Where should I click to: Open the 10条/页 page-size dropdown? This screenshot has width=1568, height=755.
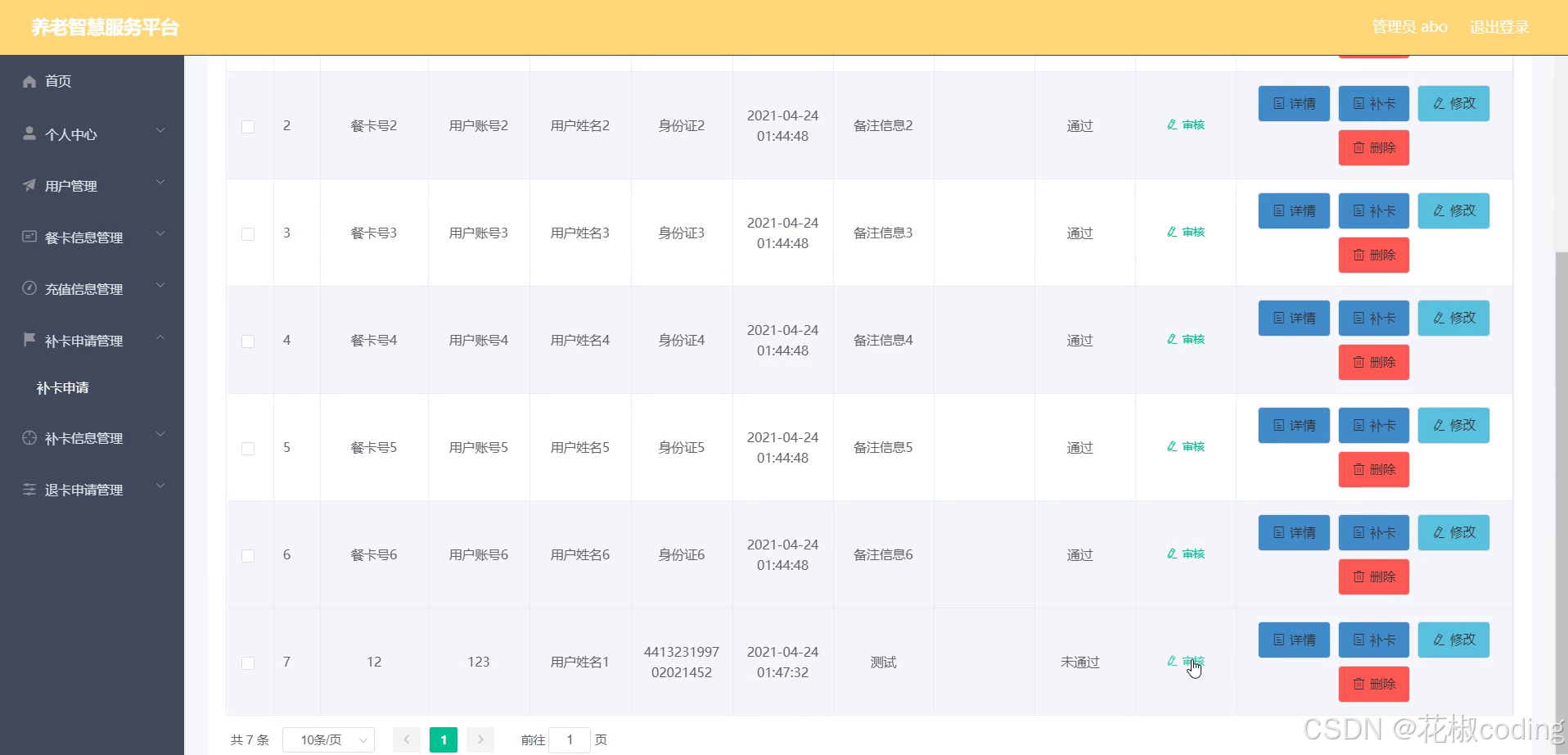click(x=327, y=739)
